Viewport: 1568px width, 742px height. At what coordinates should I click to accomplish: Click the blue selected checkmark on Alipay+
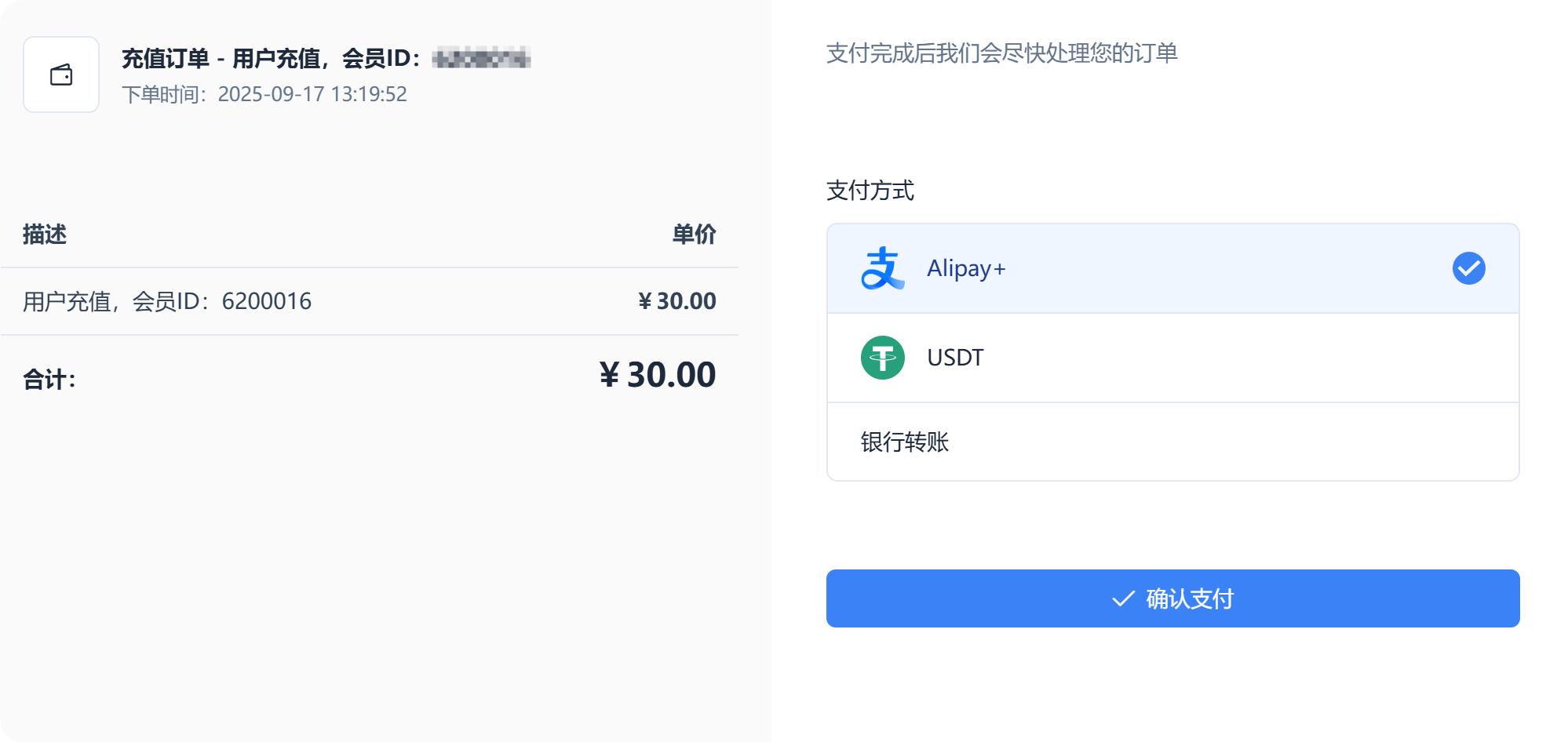[x=1468, y=268]
